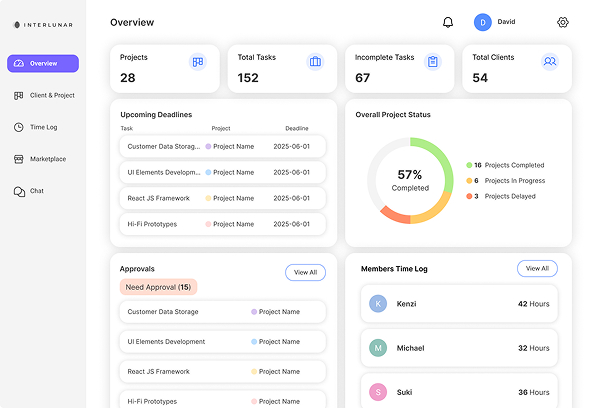Click View All in Approvals
This screenshot has height=408, width=596.
point(305,272)
